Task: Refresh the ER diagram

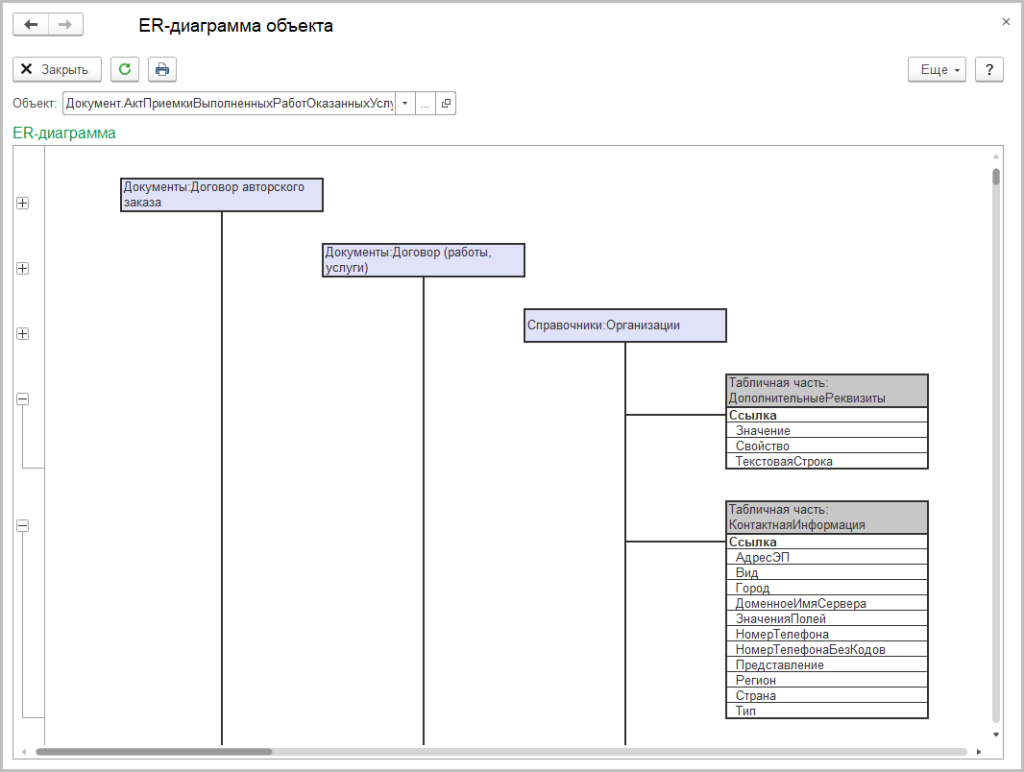Action: (x=124, y=69)
